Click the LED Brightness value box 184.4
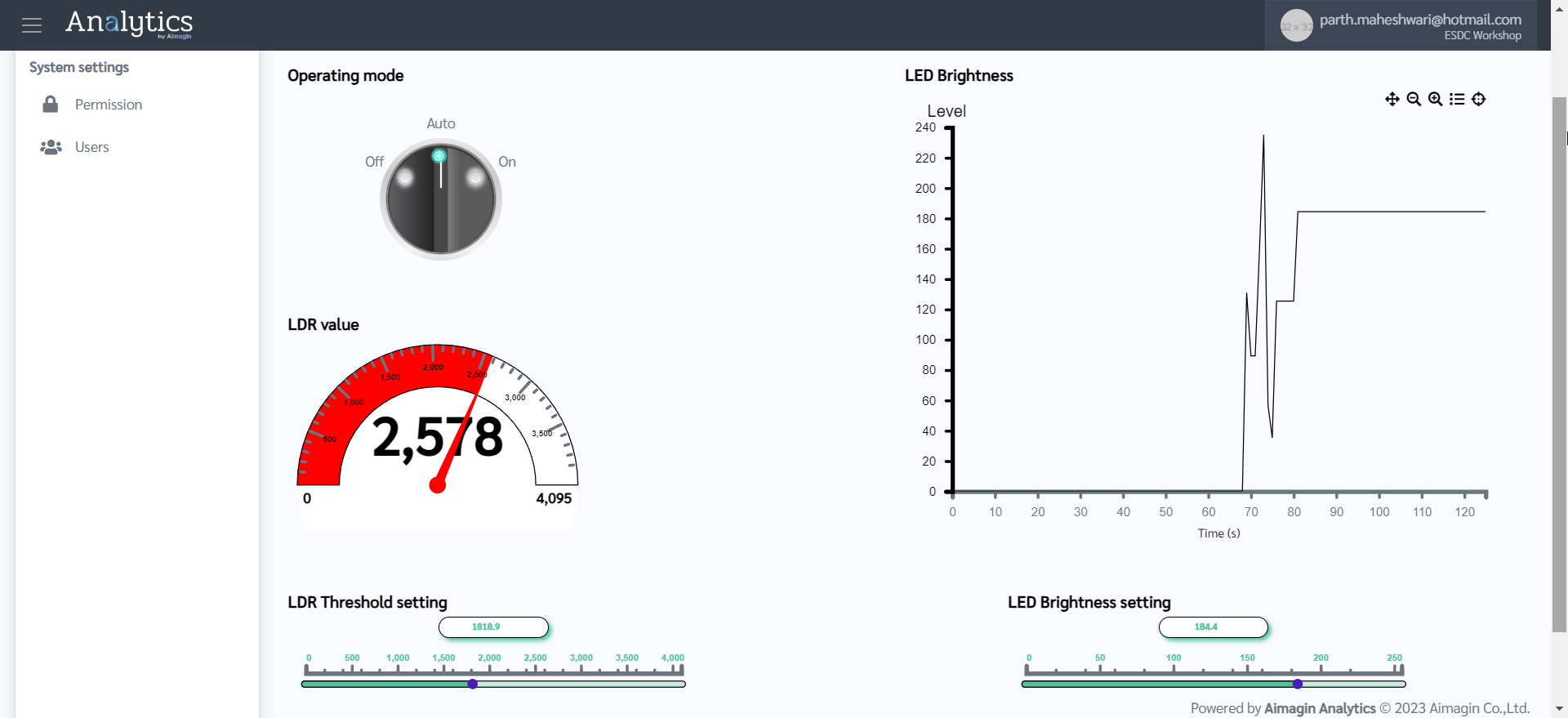1568x718 pixels. pyautogui.click(x=1214, y=627)
